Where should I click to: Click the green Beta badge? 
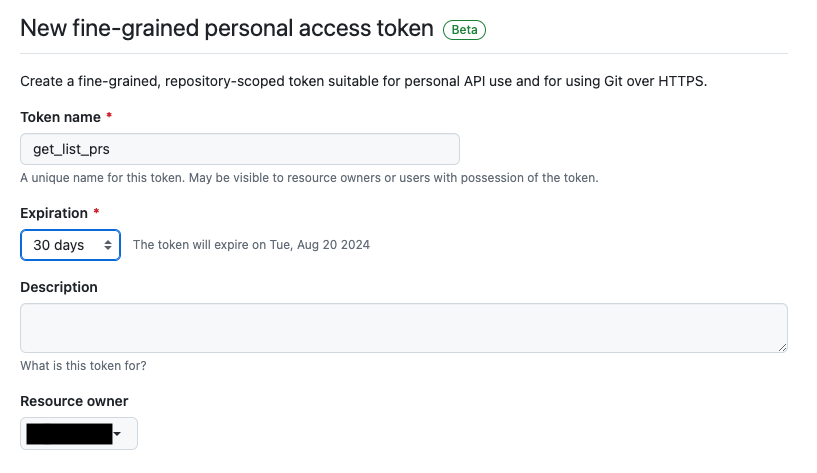pyautogui.click(x=464, y=30)
